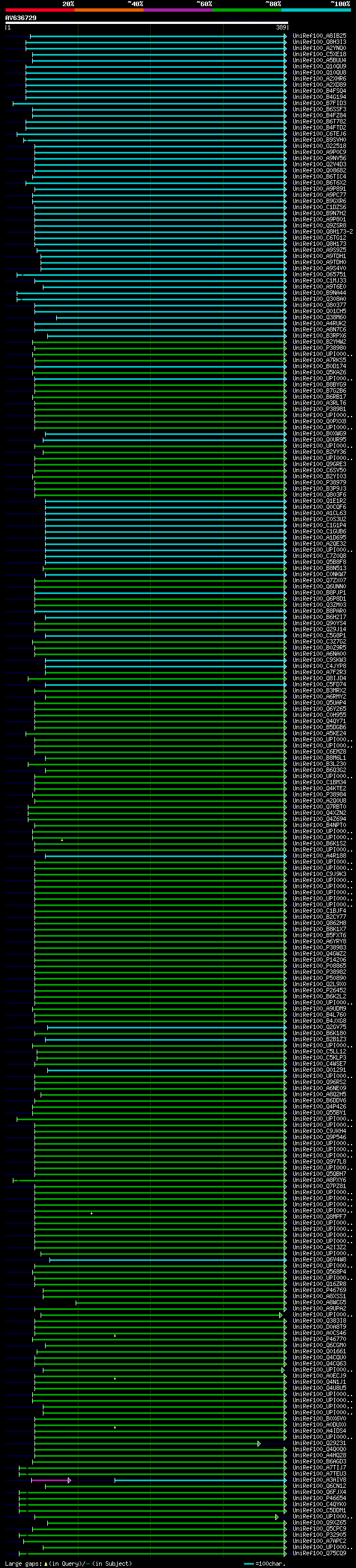This screenshot has height=1568, width=356.
Task: Click the UniRef100_A1CL63 label
Action: 319,514
